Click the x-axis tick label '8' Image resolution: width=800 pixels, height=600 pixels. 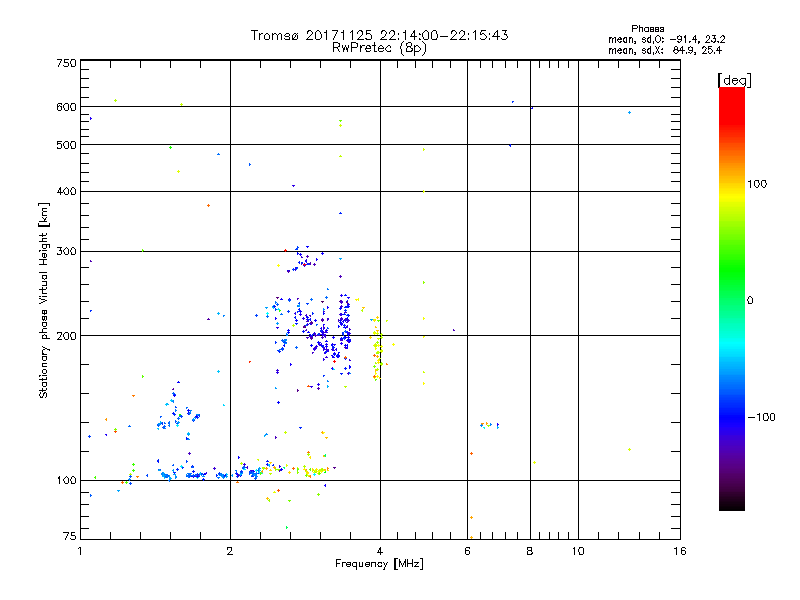[530, 551]
